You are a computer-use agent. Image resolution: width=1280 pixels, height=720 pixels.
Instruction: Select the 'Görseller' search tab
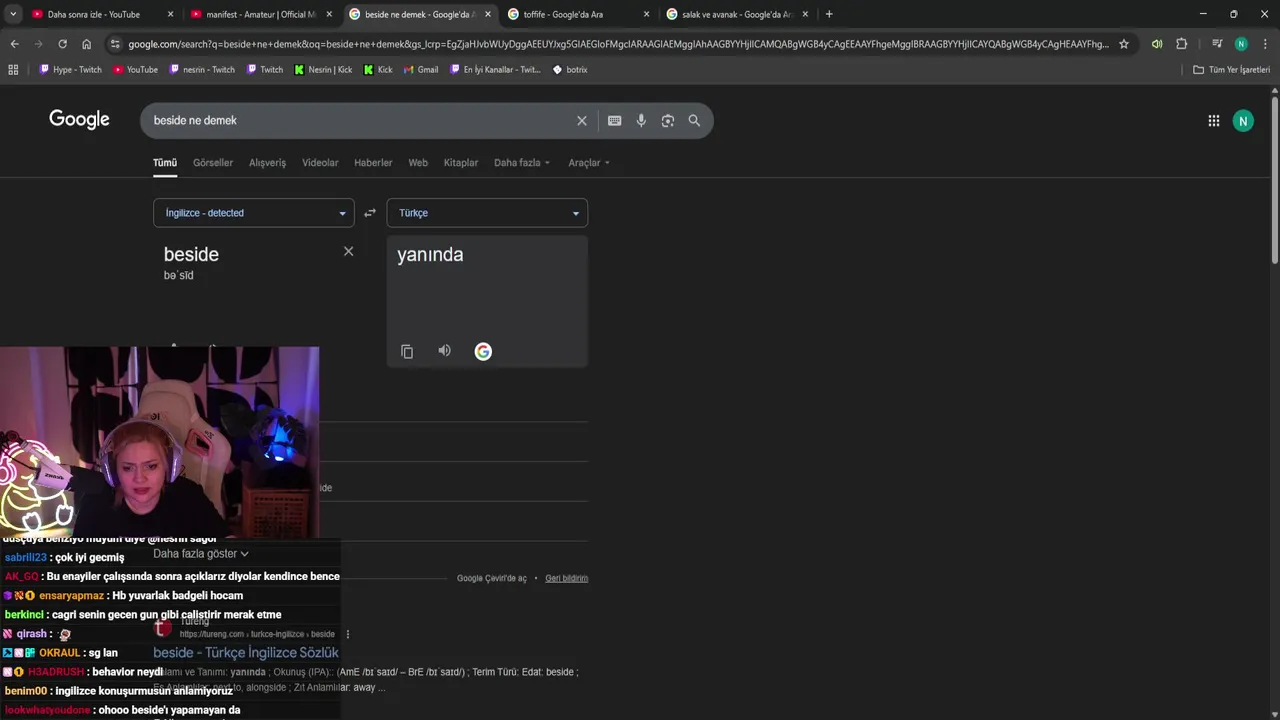pos(213,163)
